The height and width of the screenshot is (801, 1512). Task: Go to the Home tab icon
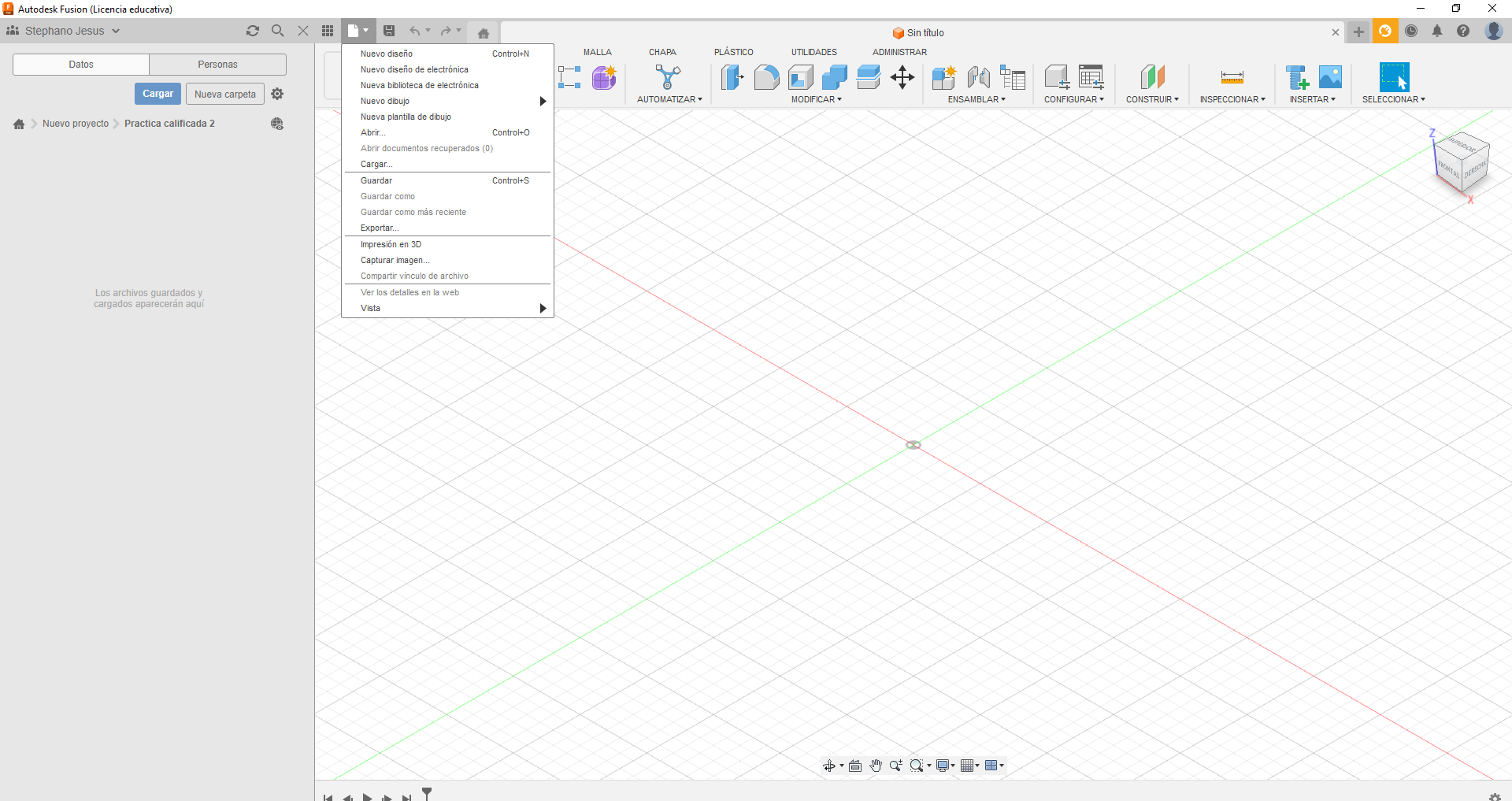[x=484, y=33]
